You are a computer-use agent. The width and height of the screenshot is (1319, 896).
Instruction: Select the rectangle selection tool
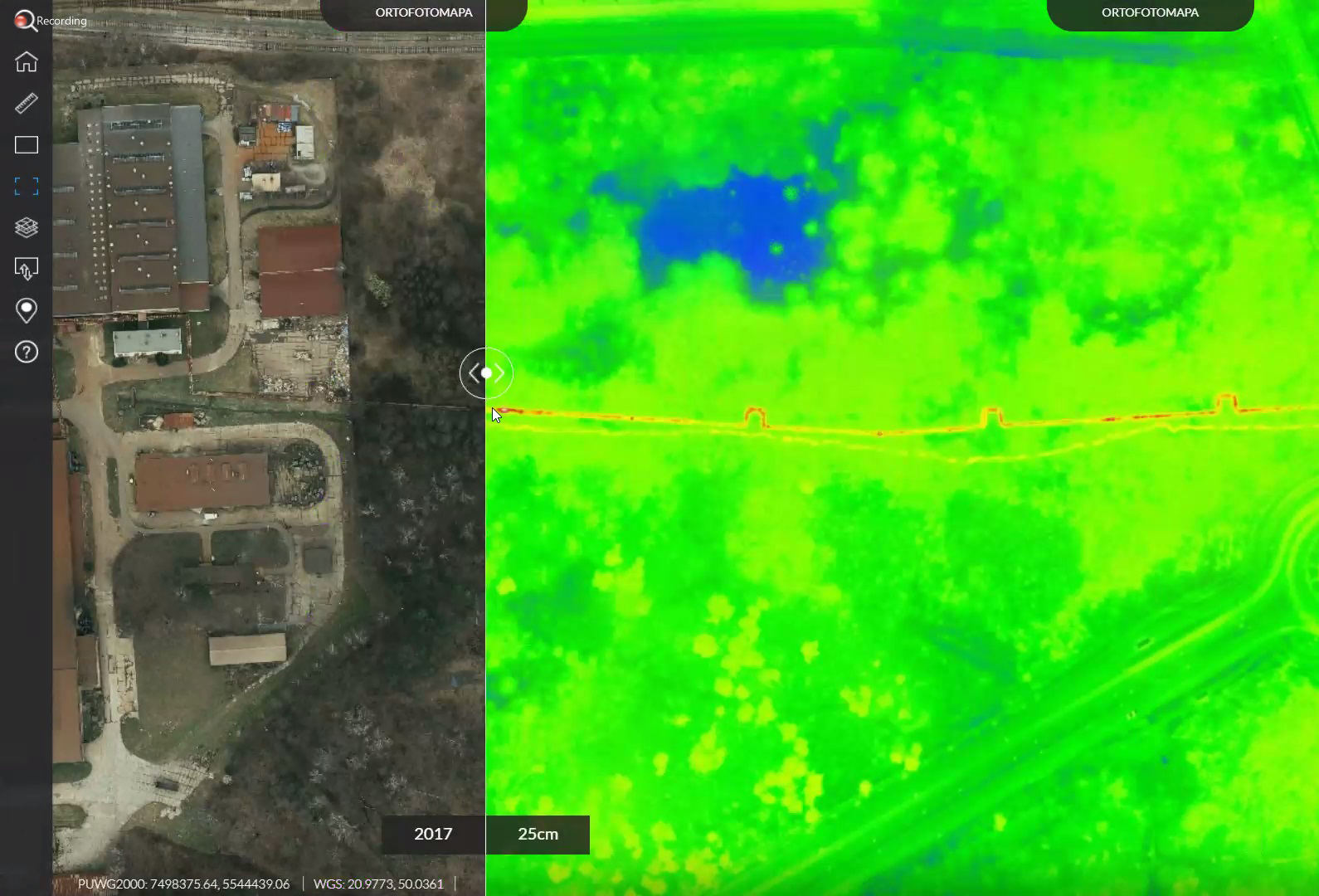click(27, 145)
